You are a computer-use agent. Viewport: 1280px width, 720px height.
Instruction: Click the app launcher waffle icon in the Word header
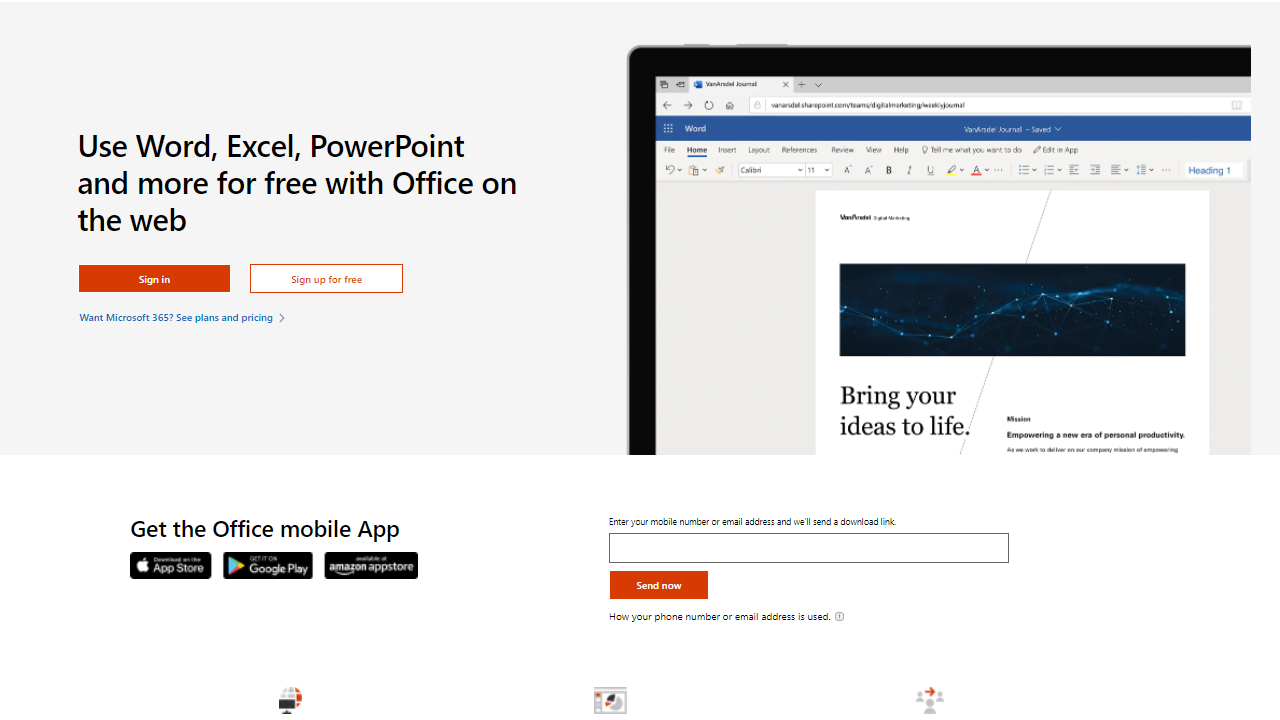coord(669,129)
